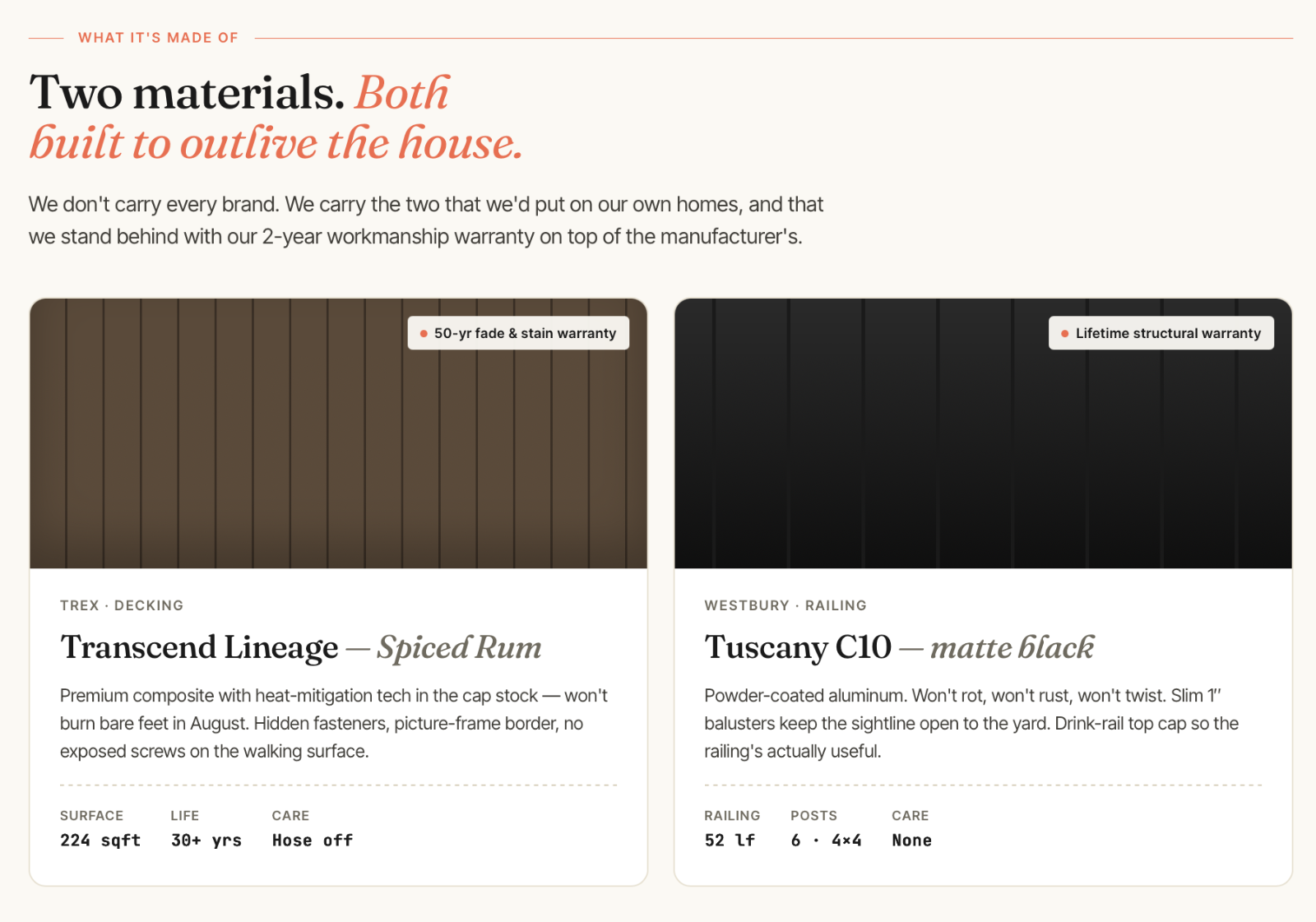
Task: Select the '6 · 4×4' posts value
Action: [x=826, y=841]
